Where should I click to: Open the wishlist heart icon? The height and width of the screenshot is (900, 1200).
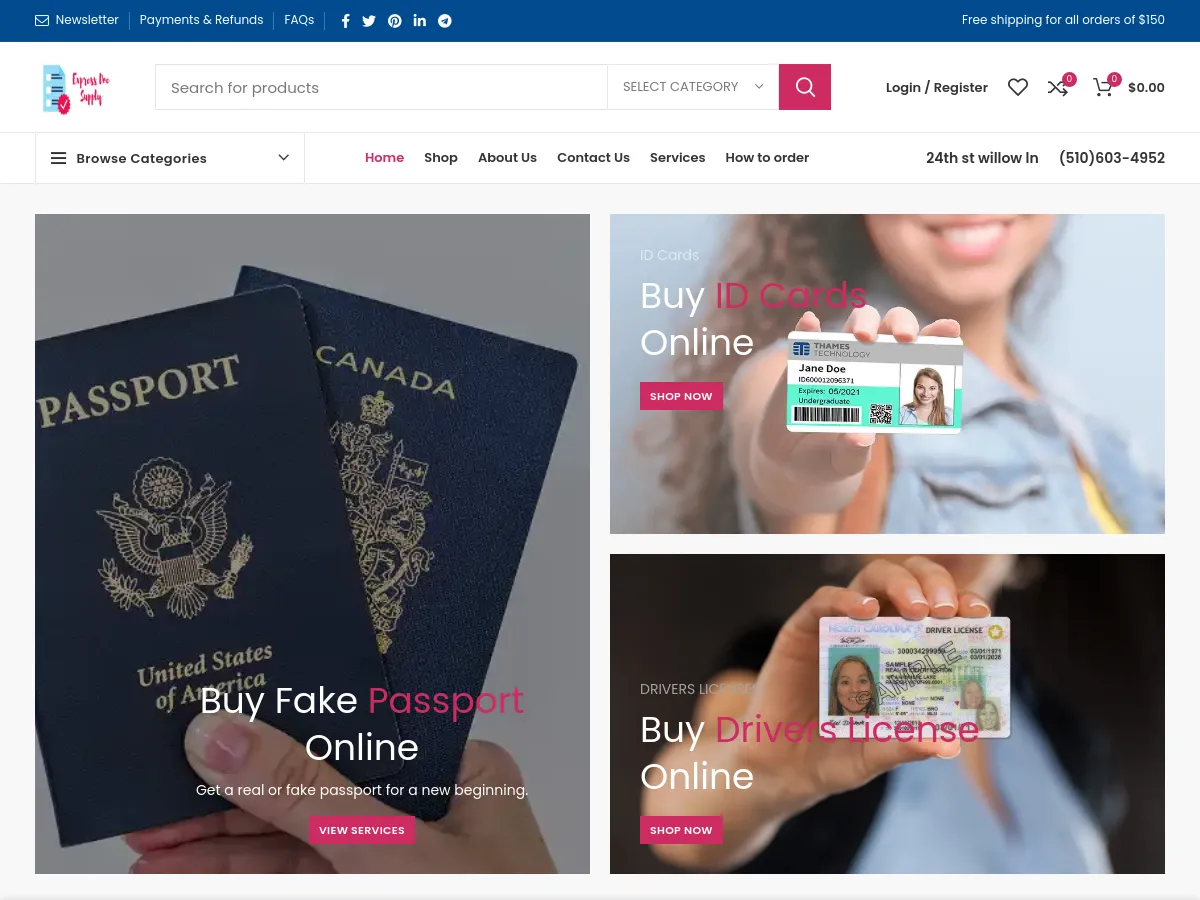click(1018, 87)
